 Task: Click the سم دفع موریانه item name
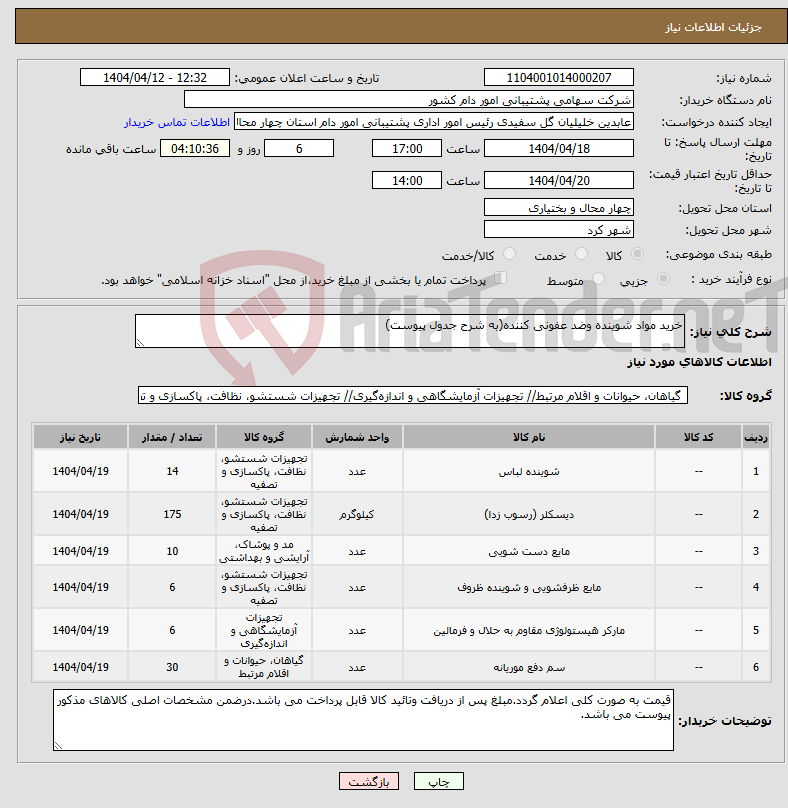529,667
